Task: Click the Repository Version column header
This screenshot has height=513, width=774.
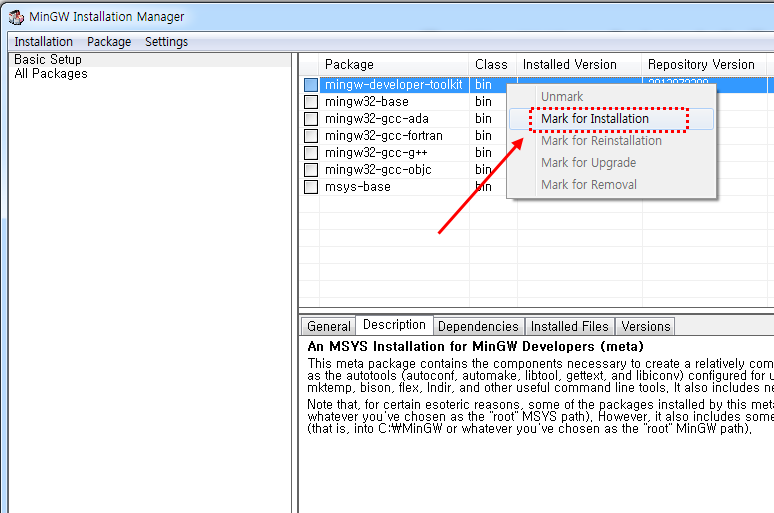Action: point(704,65)
